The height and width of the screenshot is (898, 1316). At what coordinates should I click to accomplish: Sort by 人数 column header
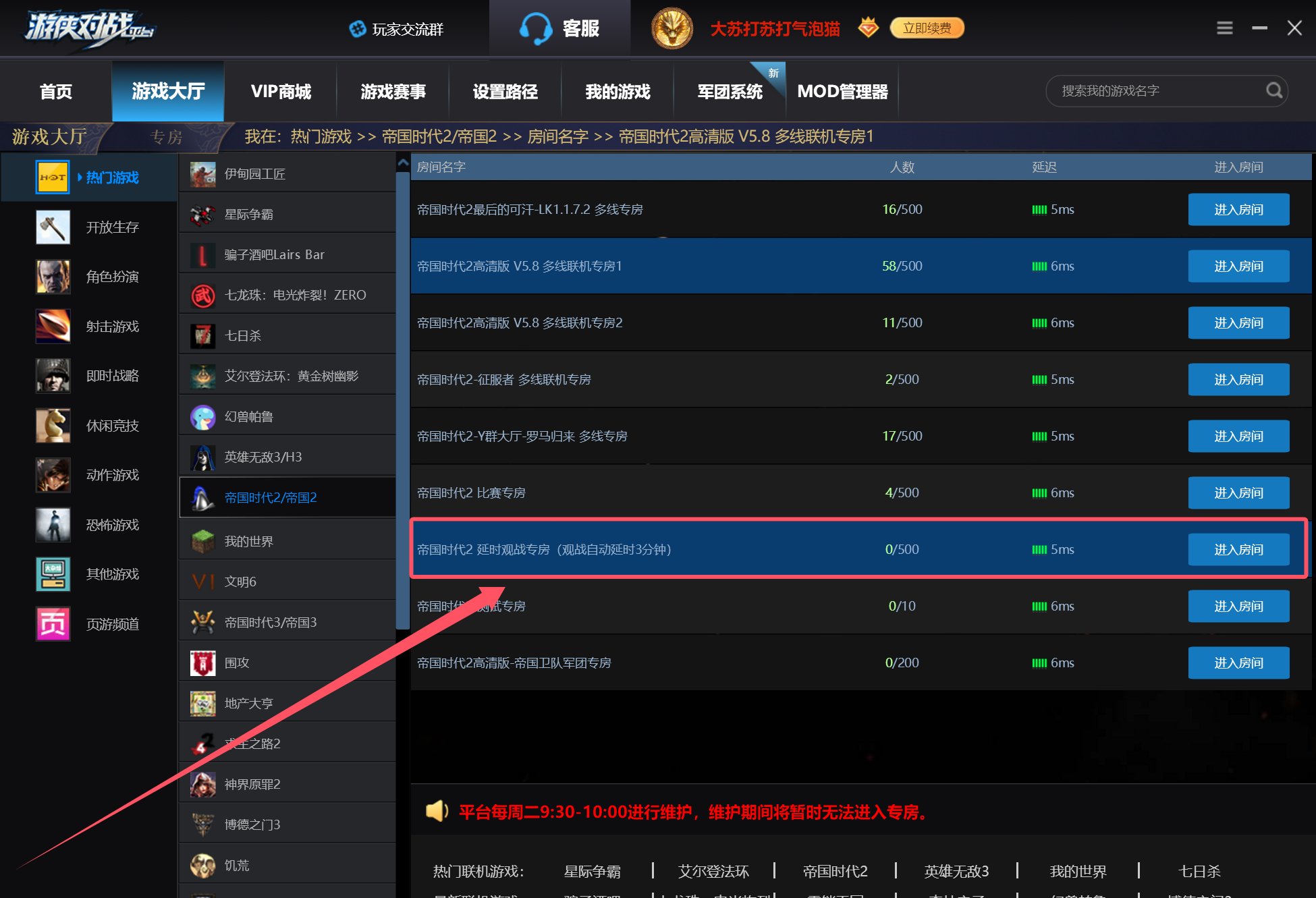click(x=902, y=167)
